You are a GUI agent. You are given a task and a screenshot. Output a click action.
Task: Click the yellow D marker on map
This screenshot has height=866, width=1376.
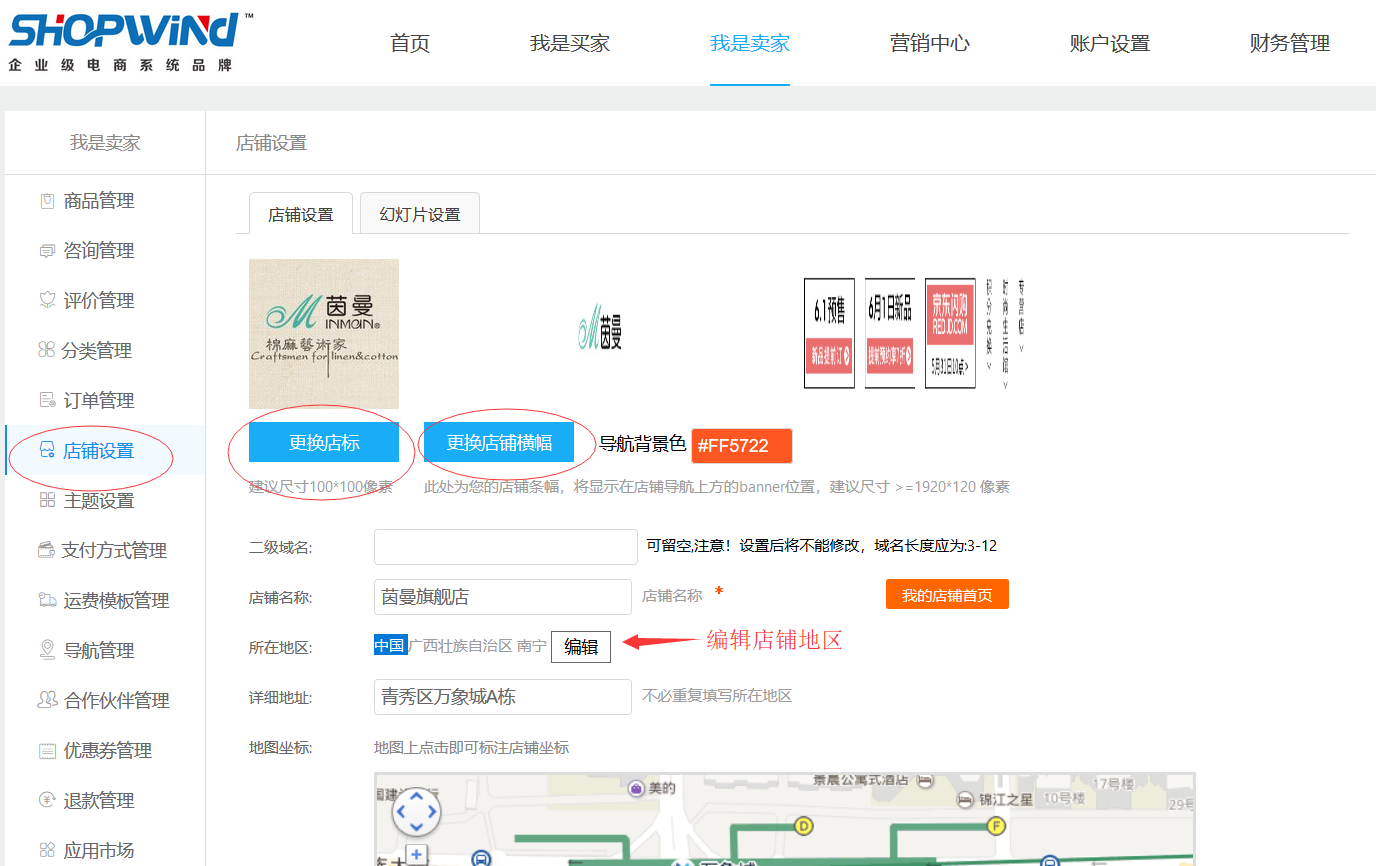pyautogui.click(x=803, y=826)
